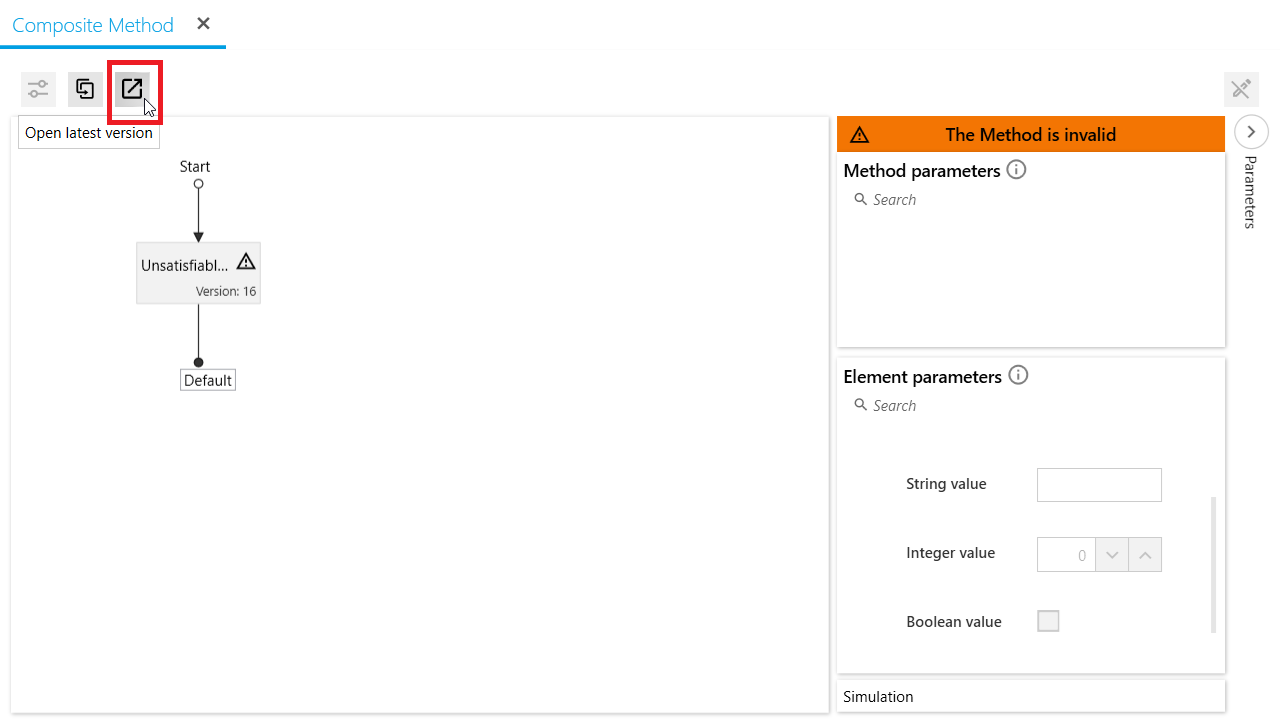This screenshot has width=1280, height=720.
Task: Open latest version via toolbar icon
Action: 132,90
